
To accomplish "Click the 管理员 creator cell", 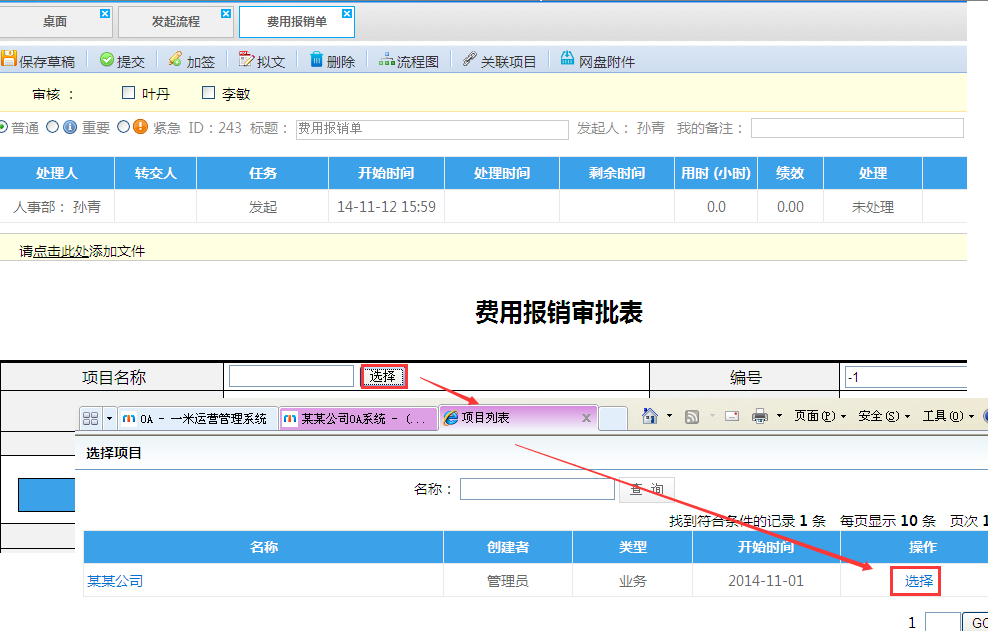I will (508, 581).
